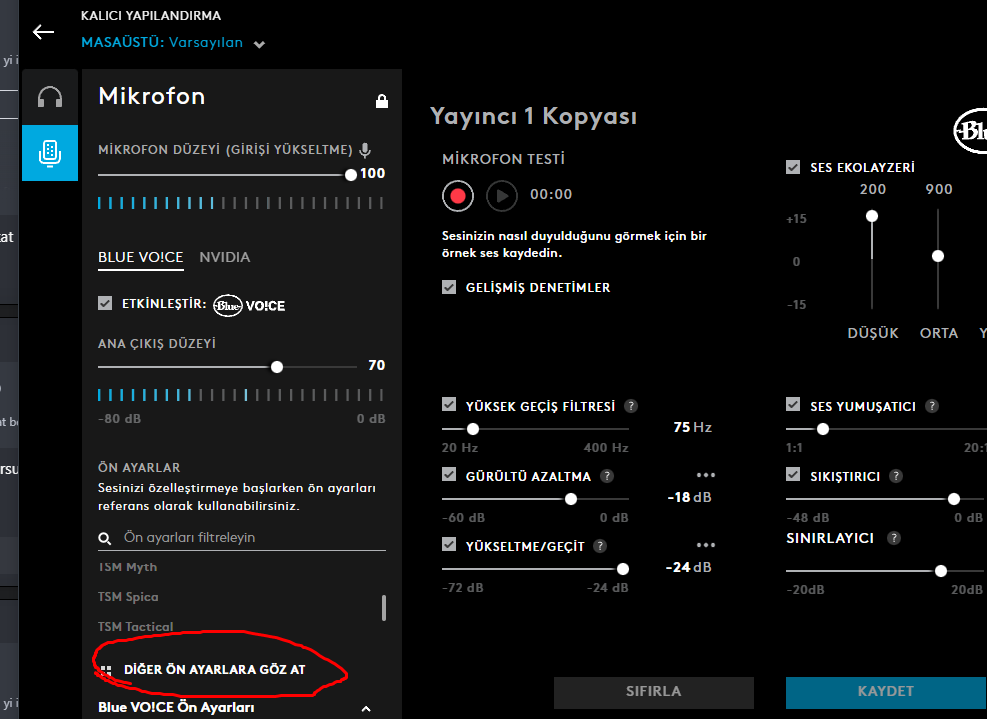Viewport: 987px width, 719px height.
Task: Play the recorded microphone sample
Action: click(502, 196)
